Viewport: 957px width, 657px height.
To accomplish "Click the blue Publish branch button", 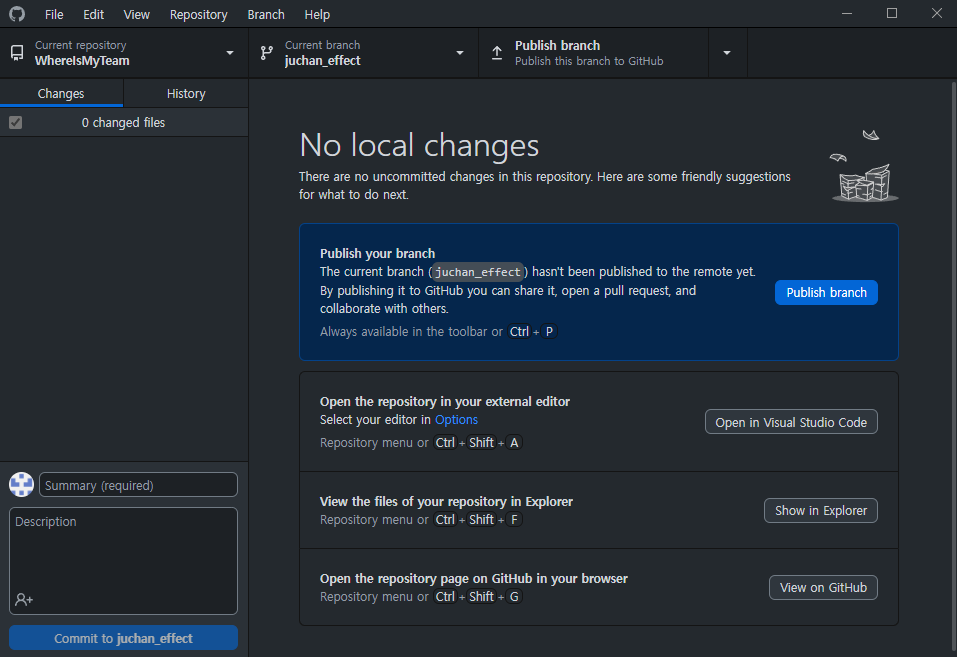I will tap(826, 292).
